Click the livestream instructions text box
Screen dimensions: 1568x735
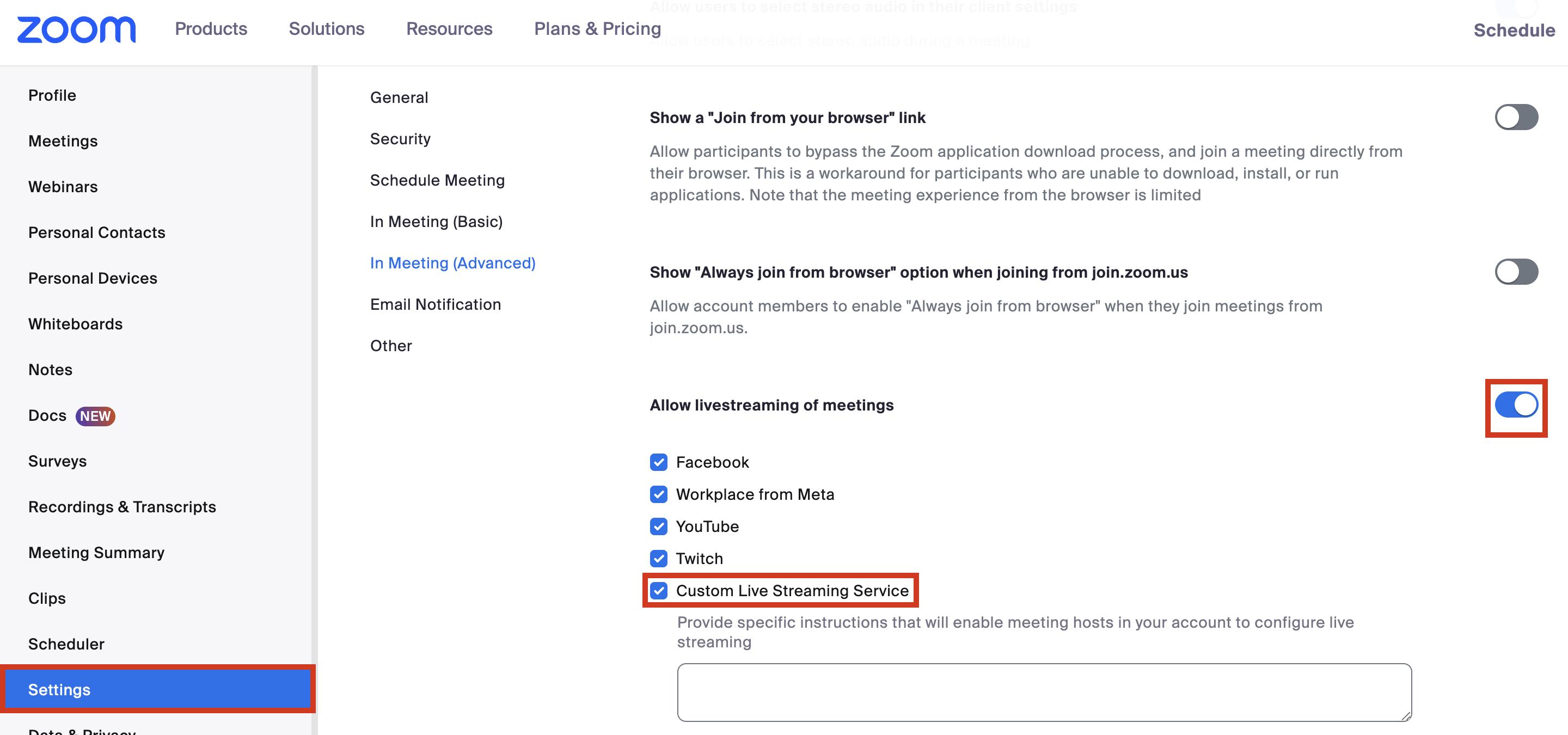(x=1044, y=693)
